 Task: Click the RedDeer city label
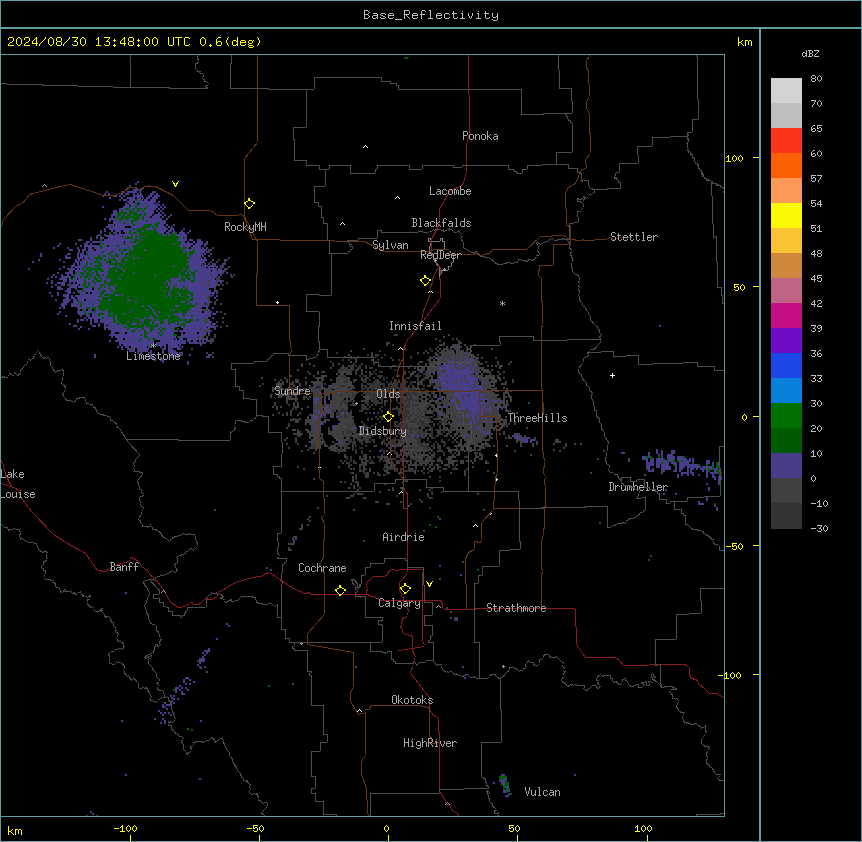point(440,255)
